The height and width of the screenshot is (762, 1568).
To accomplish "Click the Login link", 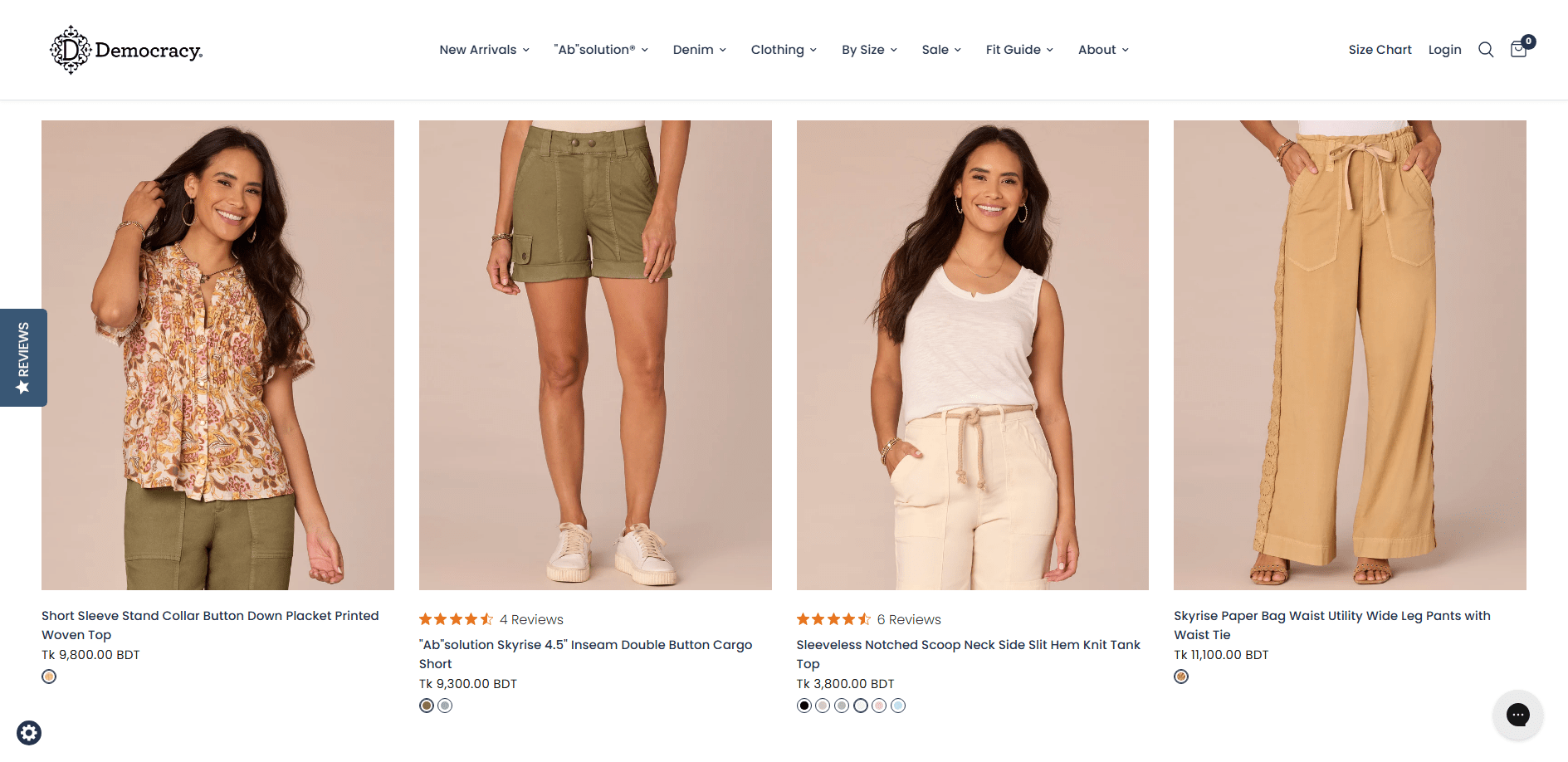I will [x=1444, y=50].
